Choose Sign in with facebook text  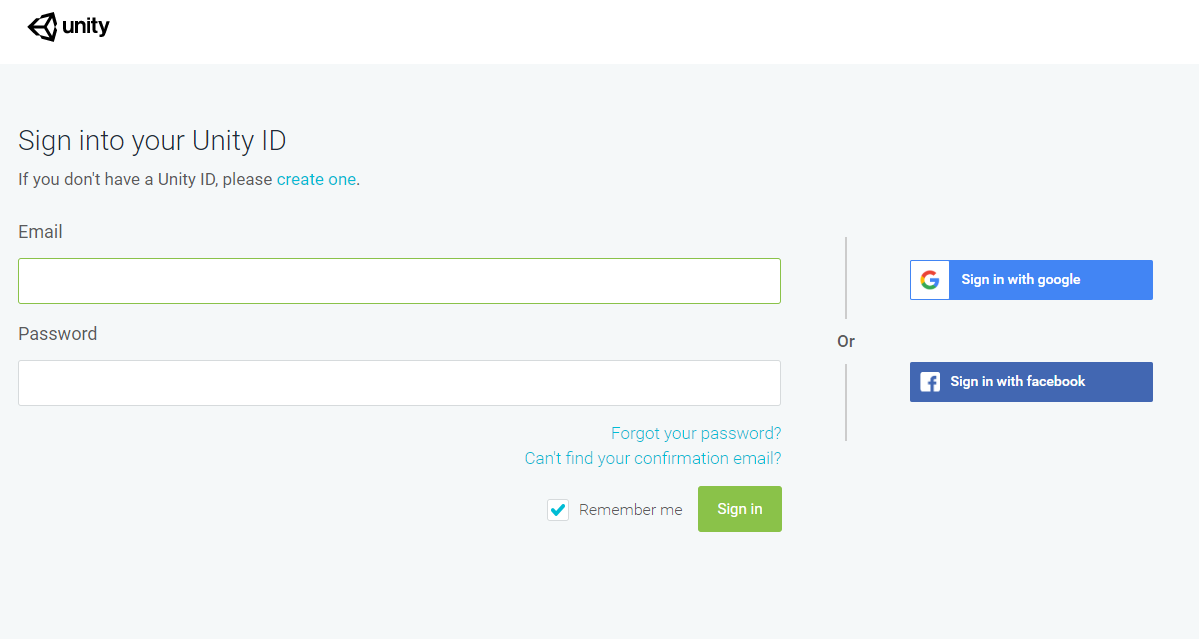point(1018,382)
